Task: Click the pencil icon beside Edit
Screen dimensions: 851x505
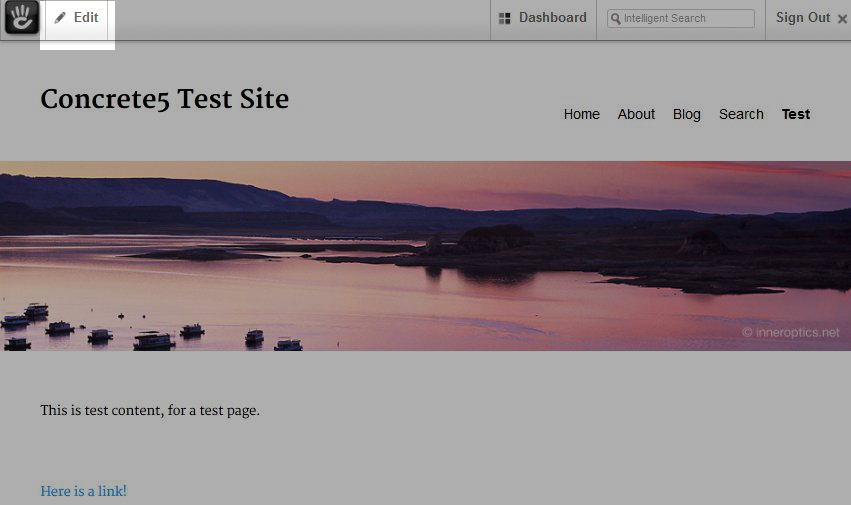Action: pyautogui.click(x=60, y=18)
